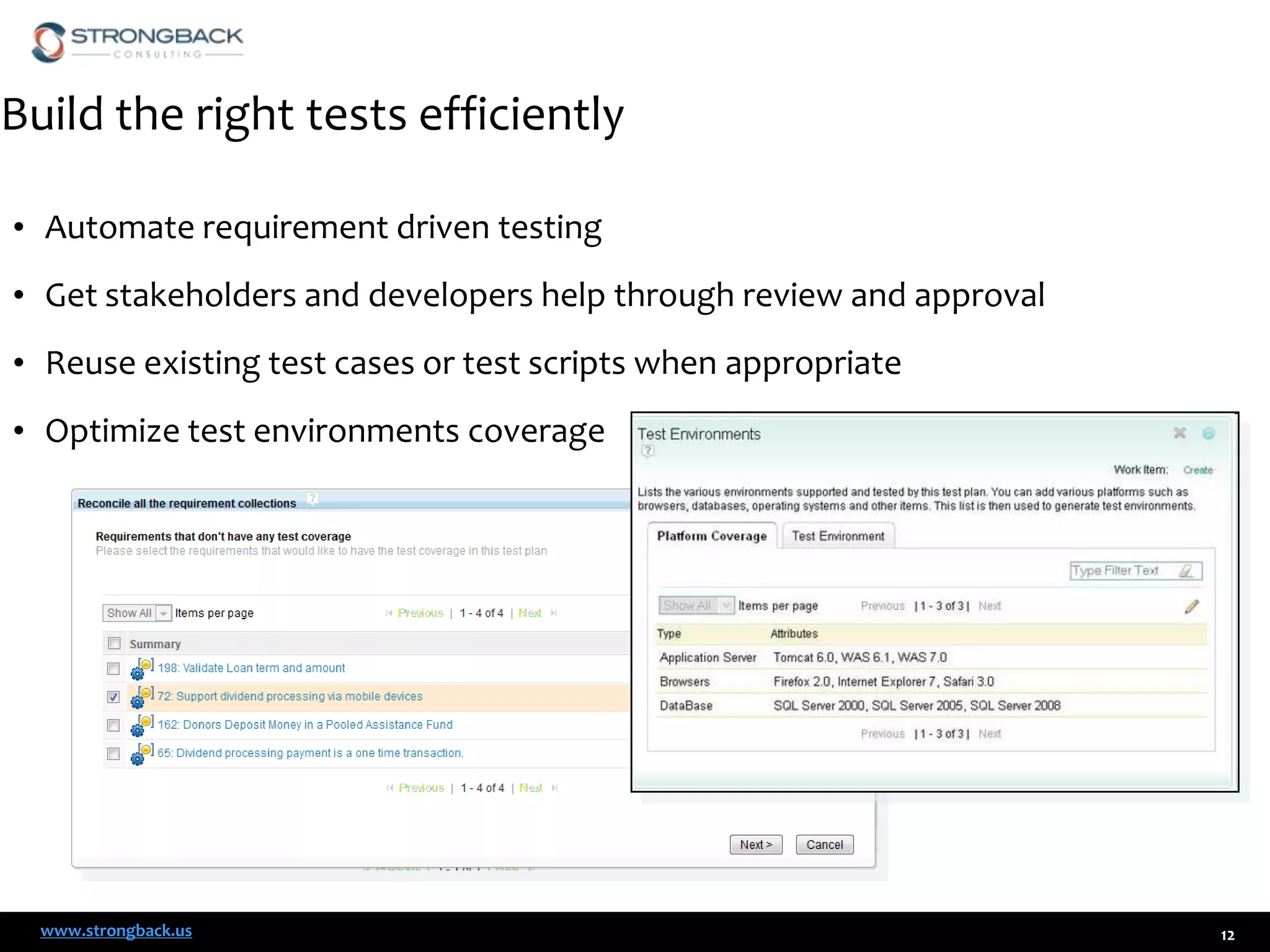Screen dimensions: 1270x952
Task: Open requirement 198: Validate Loan term and amount
Action: pyautogui.click(x=251, y=668)
